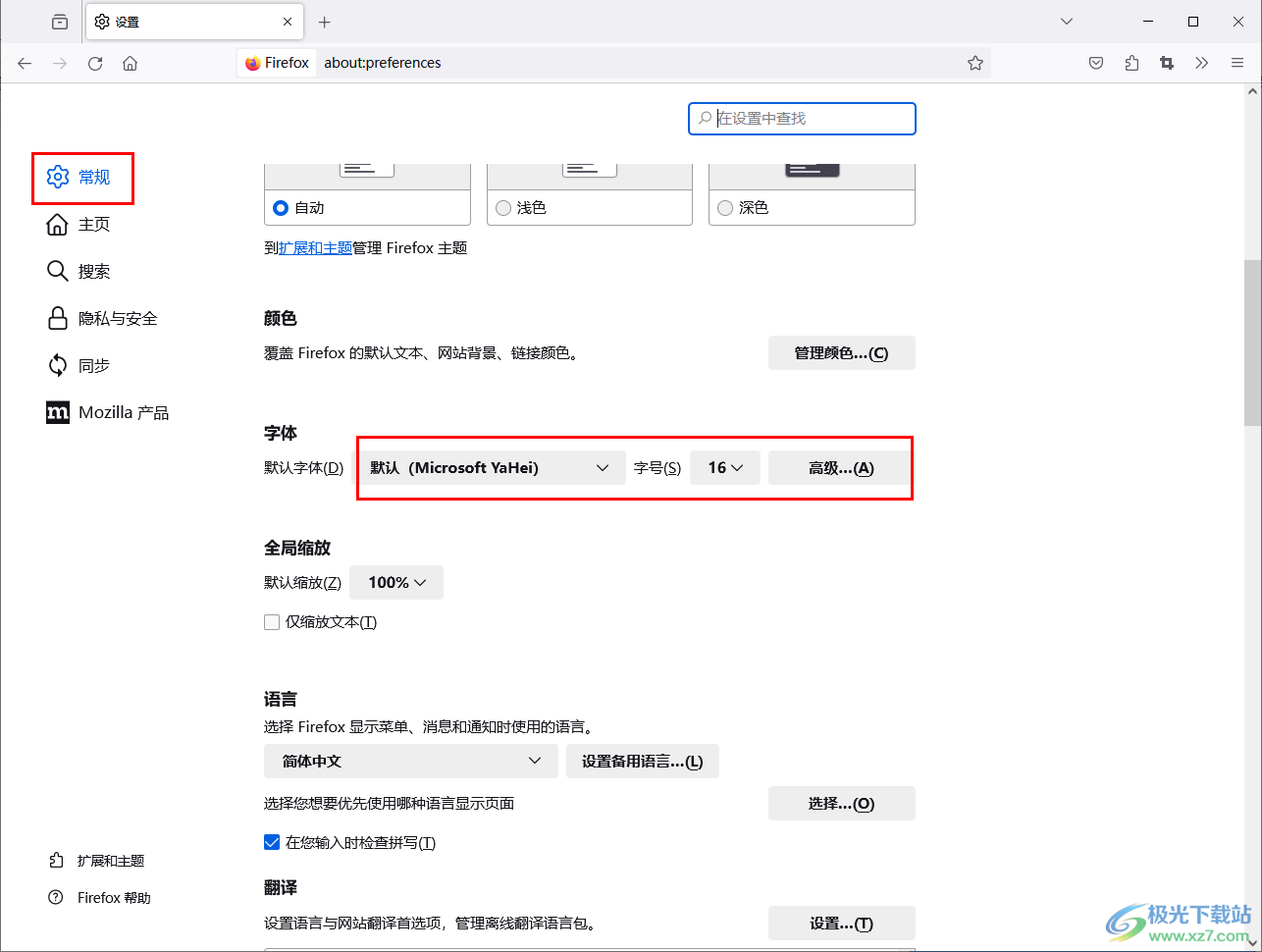Click the 翻译 section heading
This screenshot has height=952, width=1262.
(281, 887)
